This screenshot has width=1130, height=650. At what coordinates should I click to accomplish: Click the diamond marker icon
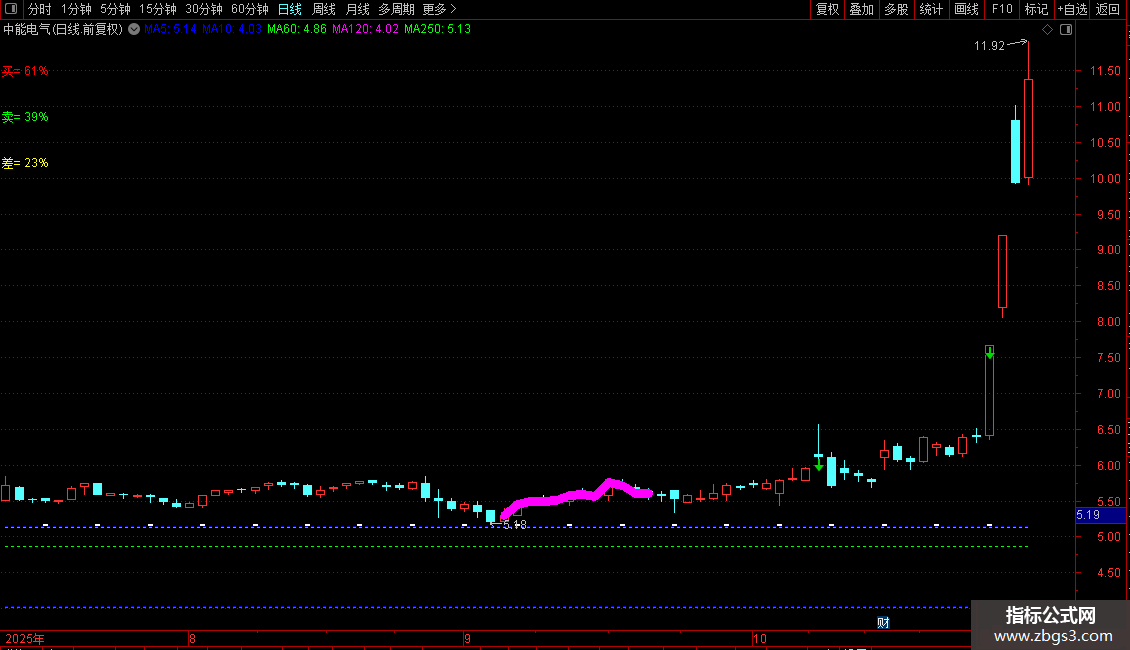(1048, 30)
